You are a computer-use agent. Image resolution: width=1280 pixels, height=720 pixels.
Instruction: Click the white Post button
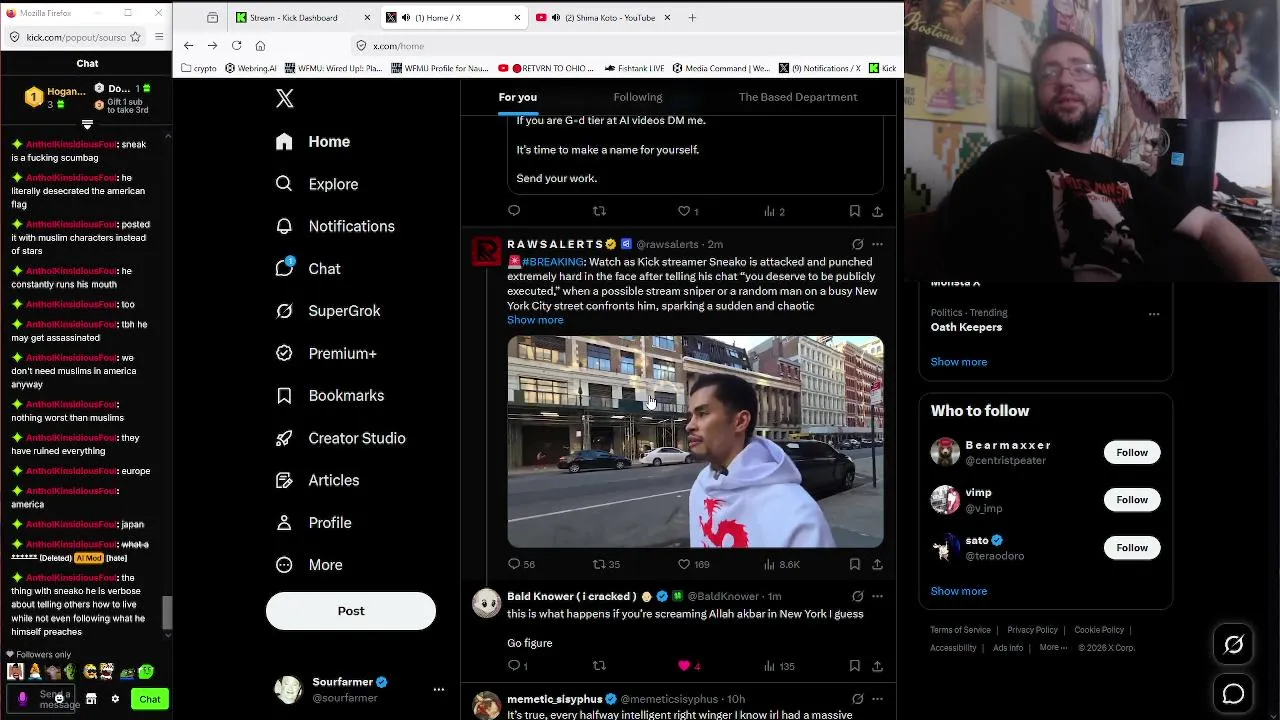pyautogui.click(x=351, y=611)
